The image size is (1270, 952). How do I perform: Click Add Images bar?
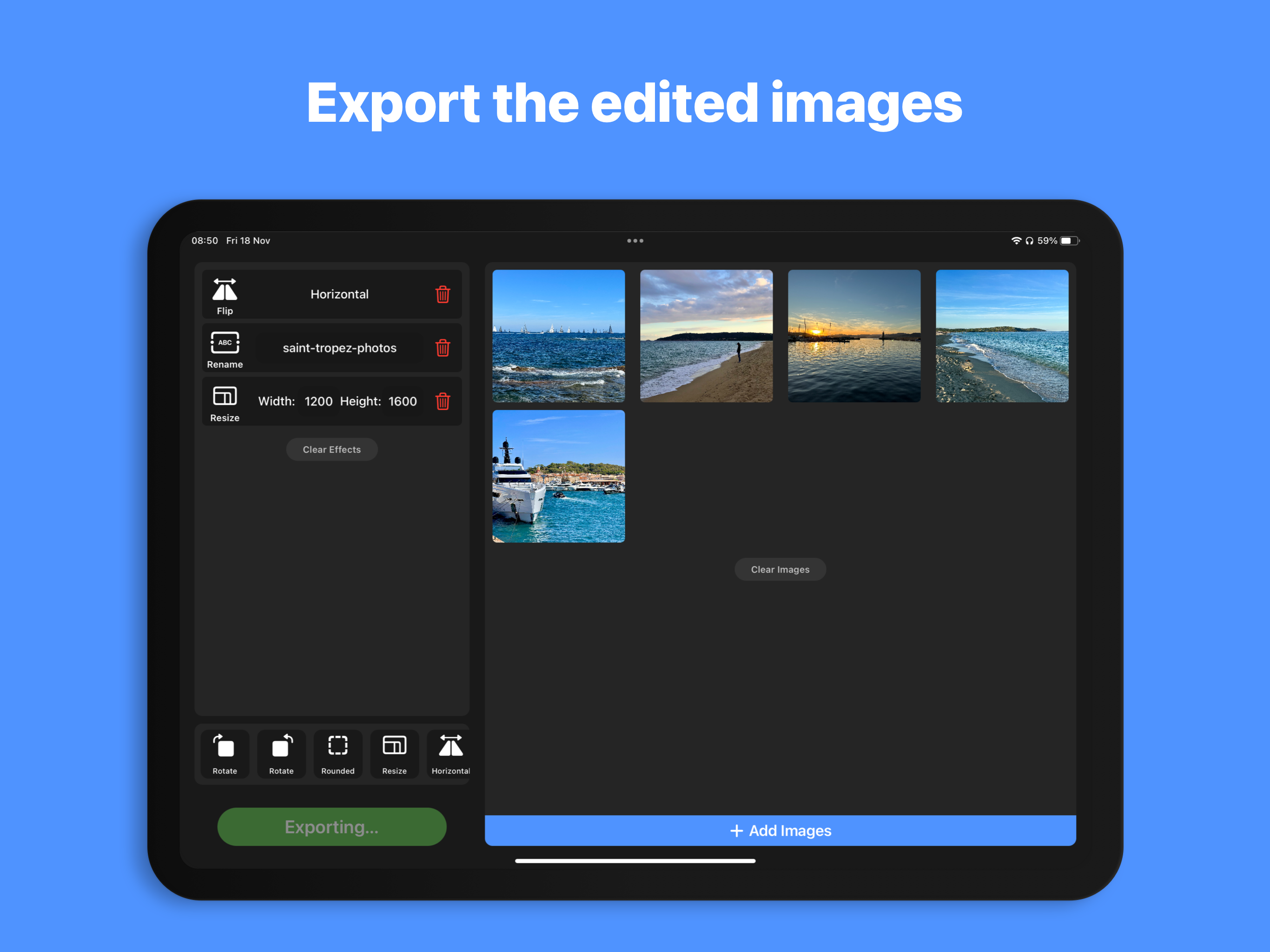click(780, 831)
